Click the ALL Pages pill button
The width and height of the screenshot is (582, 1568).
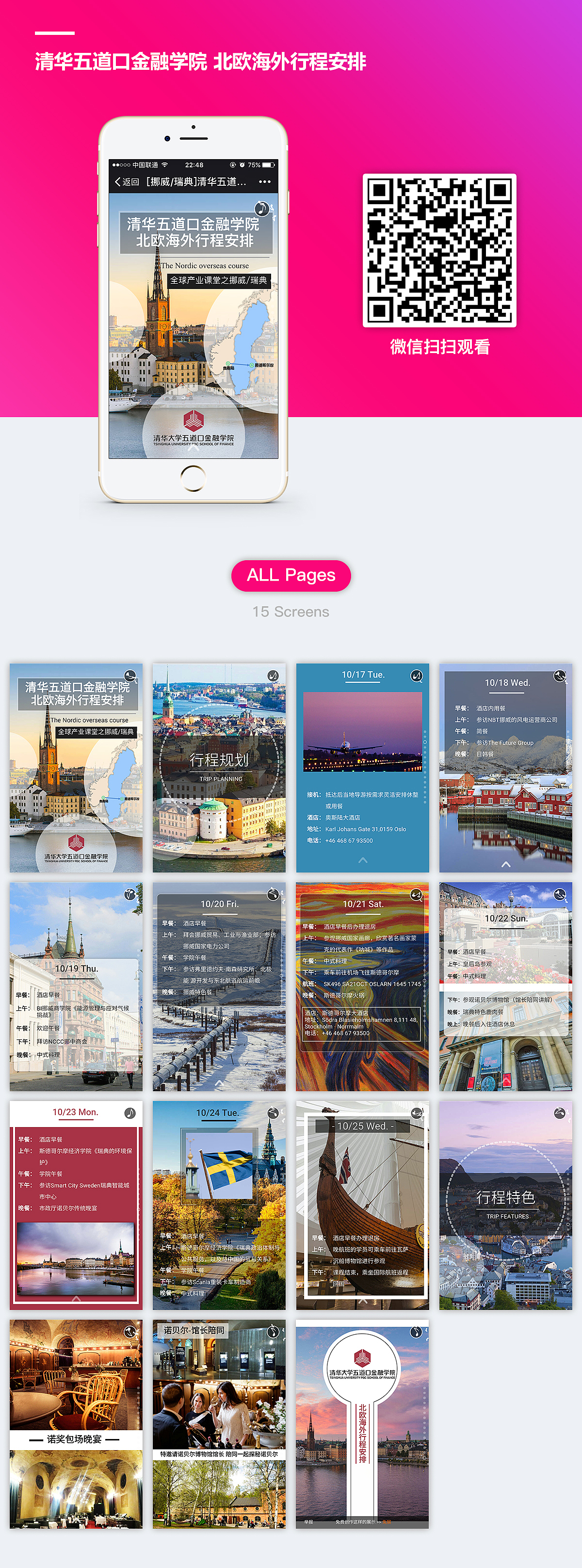[291, 575]
